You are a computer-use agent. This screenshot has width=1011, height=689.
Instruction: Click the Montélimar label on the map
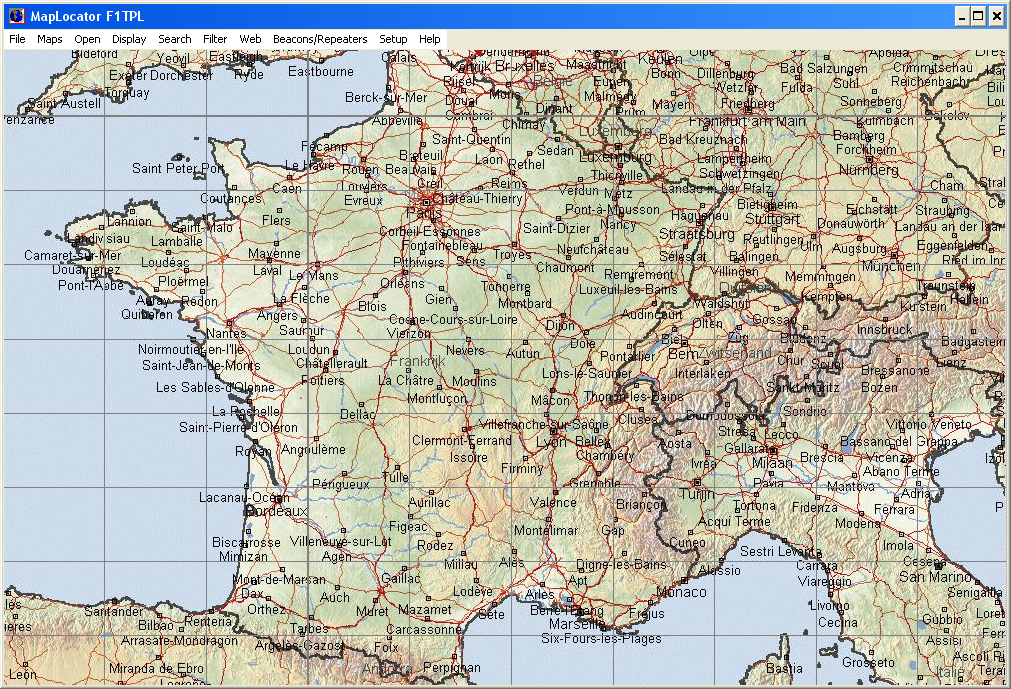point(546,530)
